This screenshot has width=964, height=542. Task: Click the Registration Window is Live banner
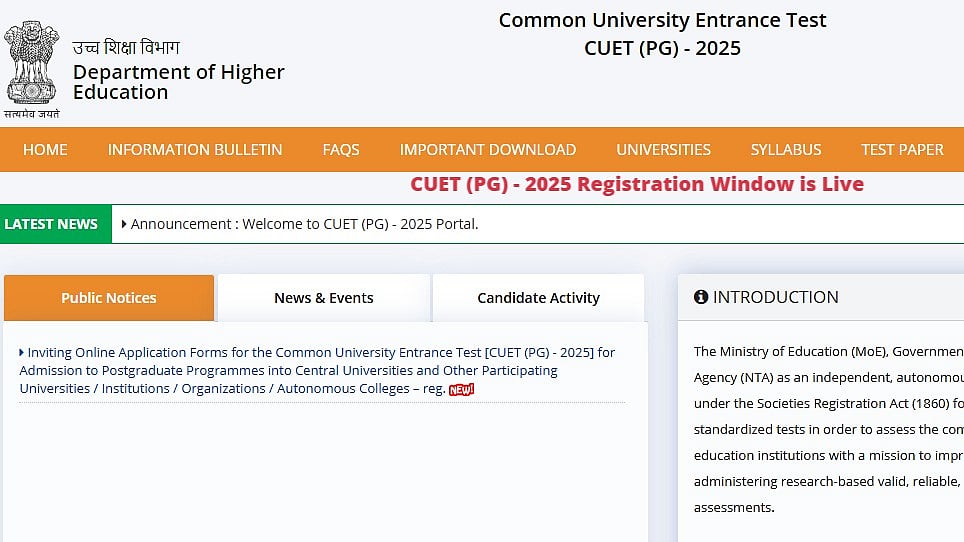click(637, 184)
